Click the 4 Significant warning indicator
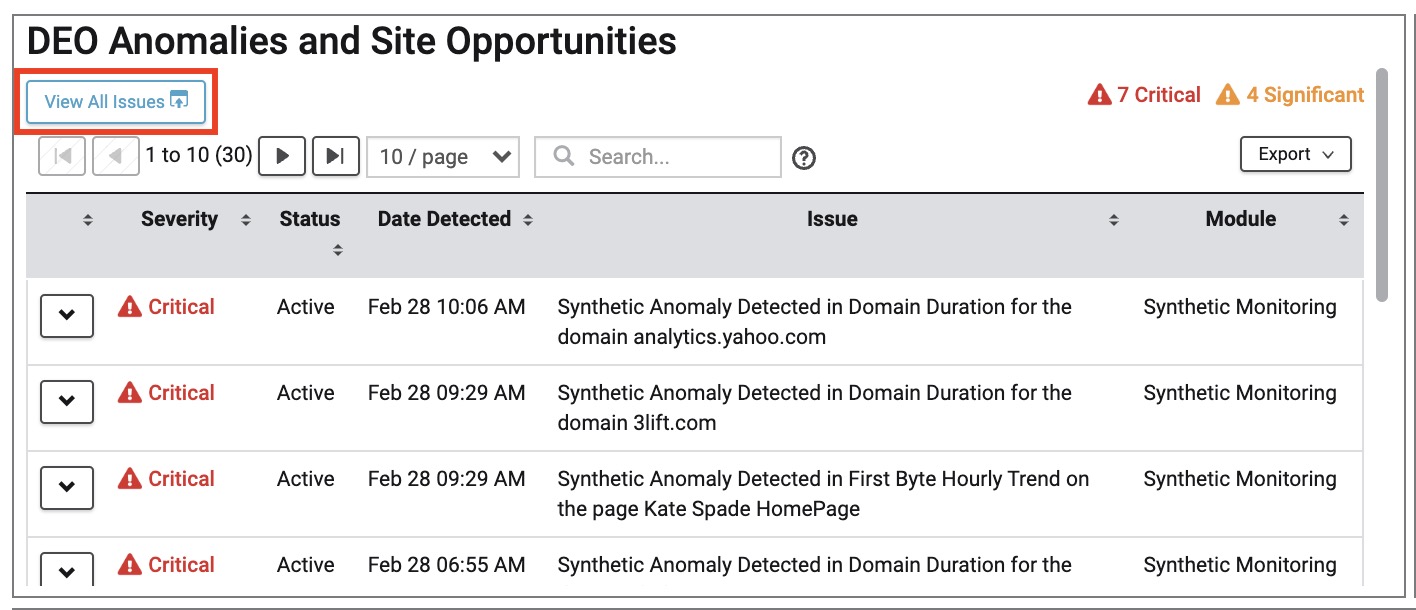 tap(1290, 95)
